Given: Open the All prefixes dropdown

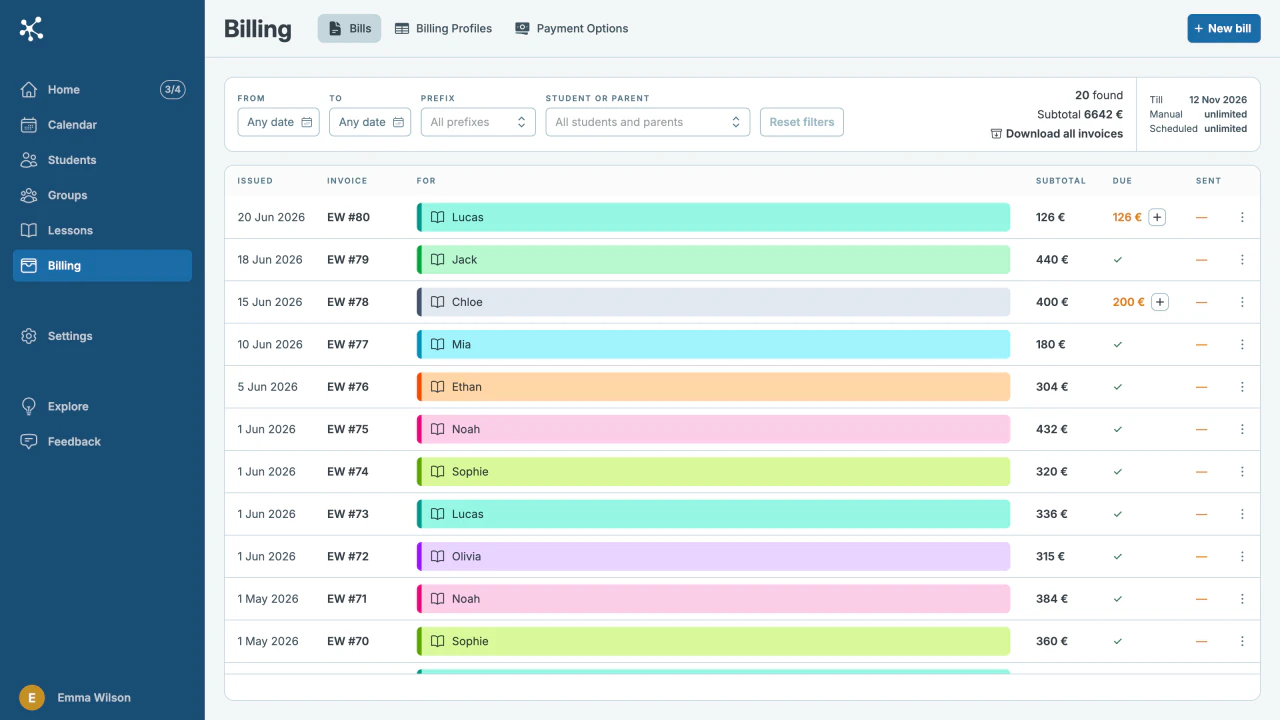Looking at the screenshot, I should coord(478,122).
